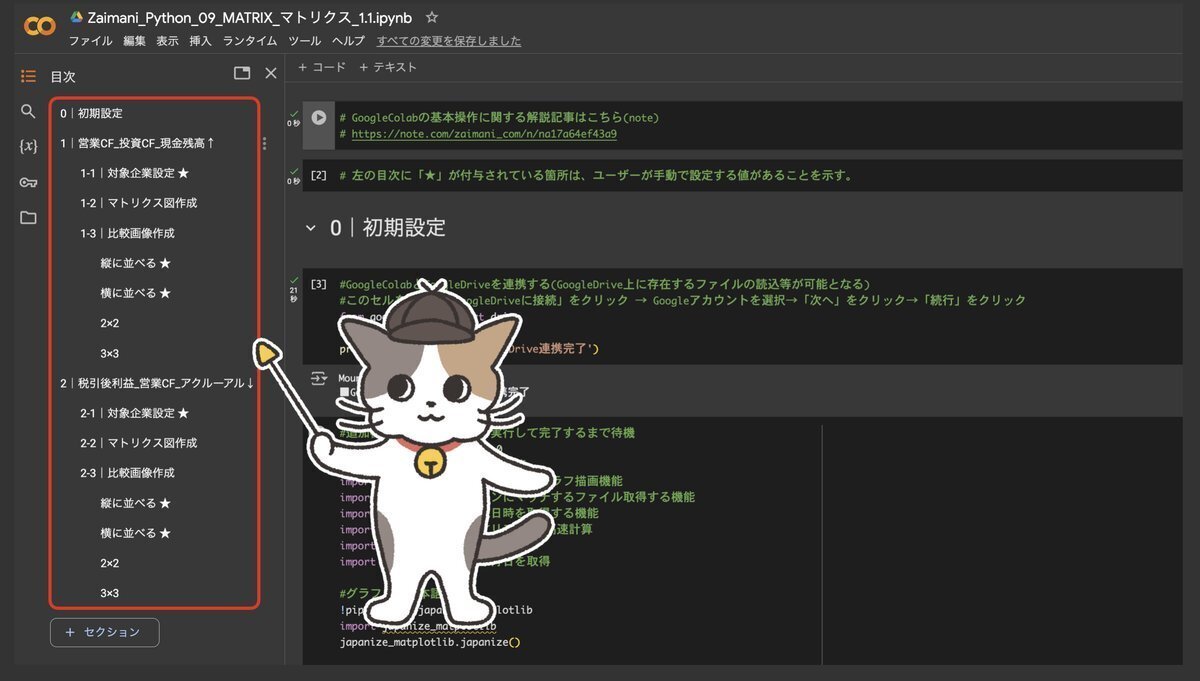Click the + セクション button
This screenshot has height=681, width=1200.
104,632
